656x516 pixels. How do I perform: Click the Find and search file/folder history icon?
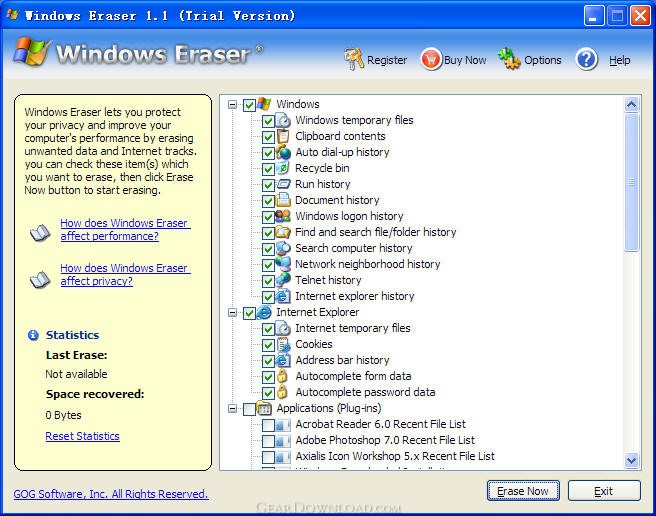point(283,232)
